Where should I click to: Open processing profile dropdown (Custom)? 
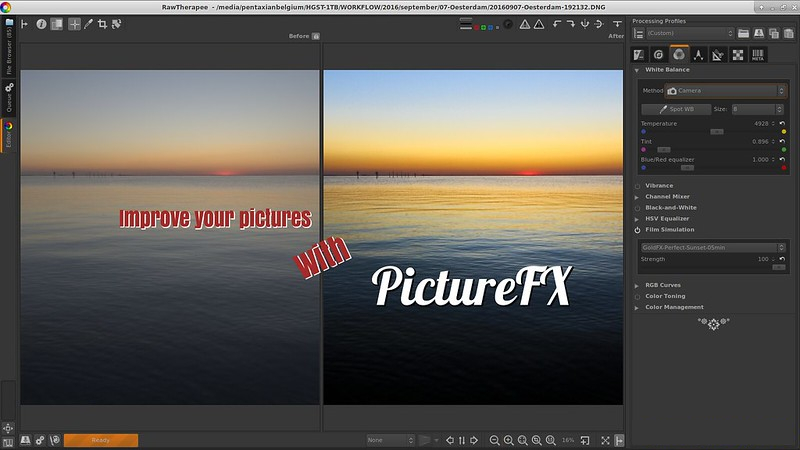[x=690, y=33]
